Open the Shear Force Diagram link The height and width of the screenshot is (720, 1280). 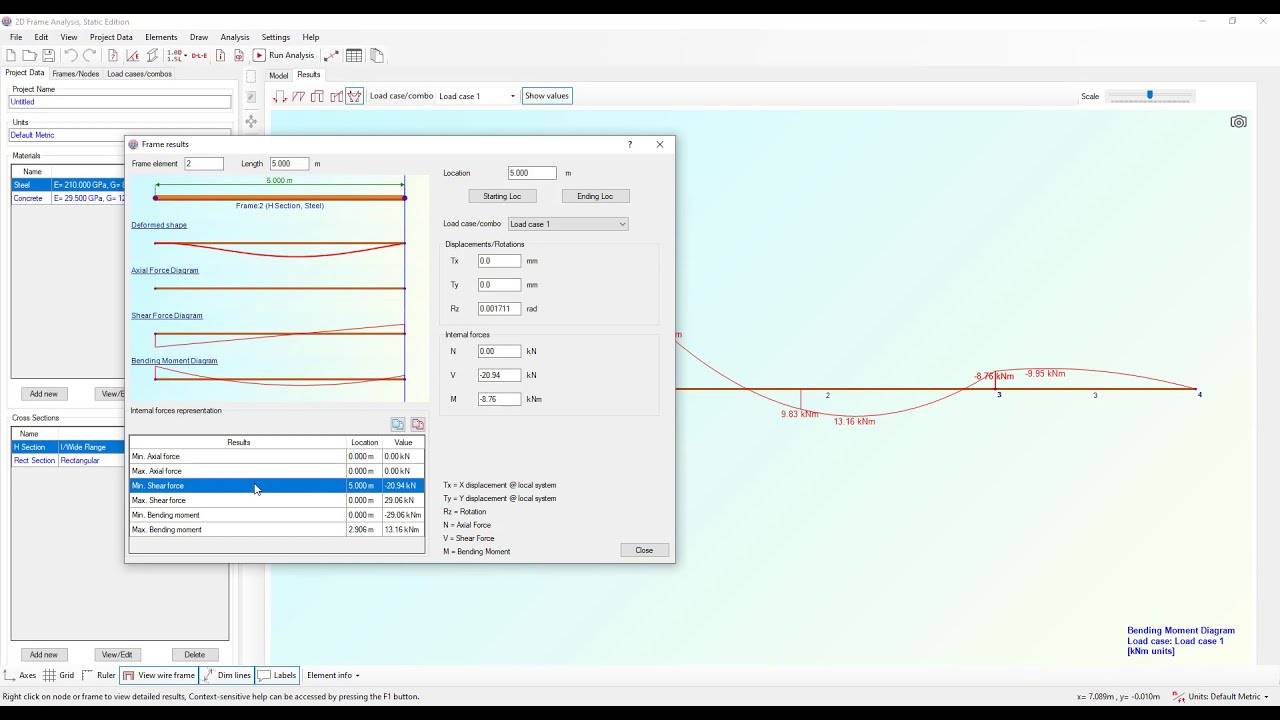pyautogui.click(x=167, y=315)
